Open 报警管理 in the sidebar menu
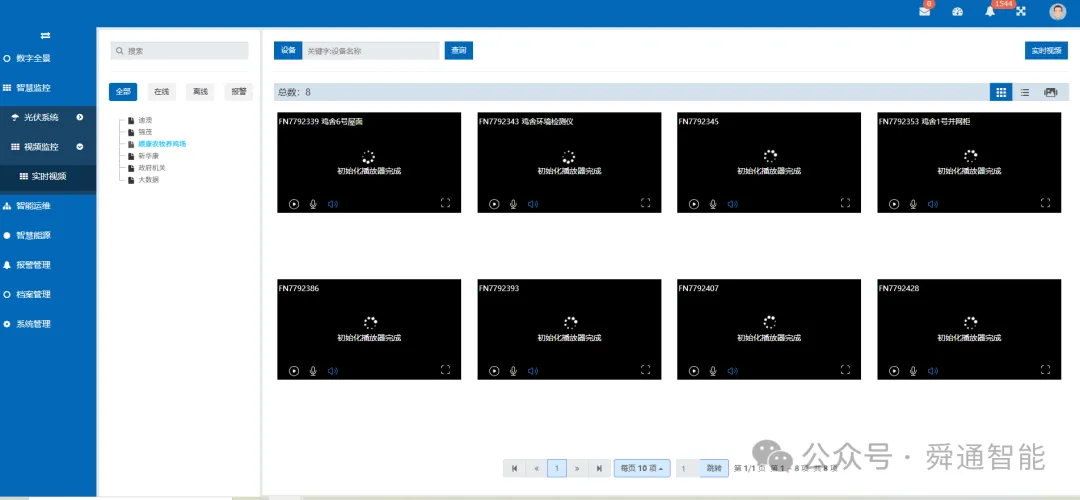Viewport: 1080px width, 500px height. pos(33,264)
